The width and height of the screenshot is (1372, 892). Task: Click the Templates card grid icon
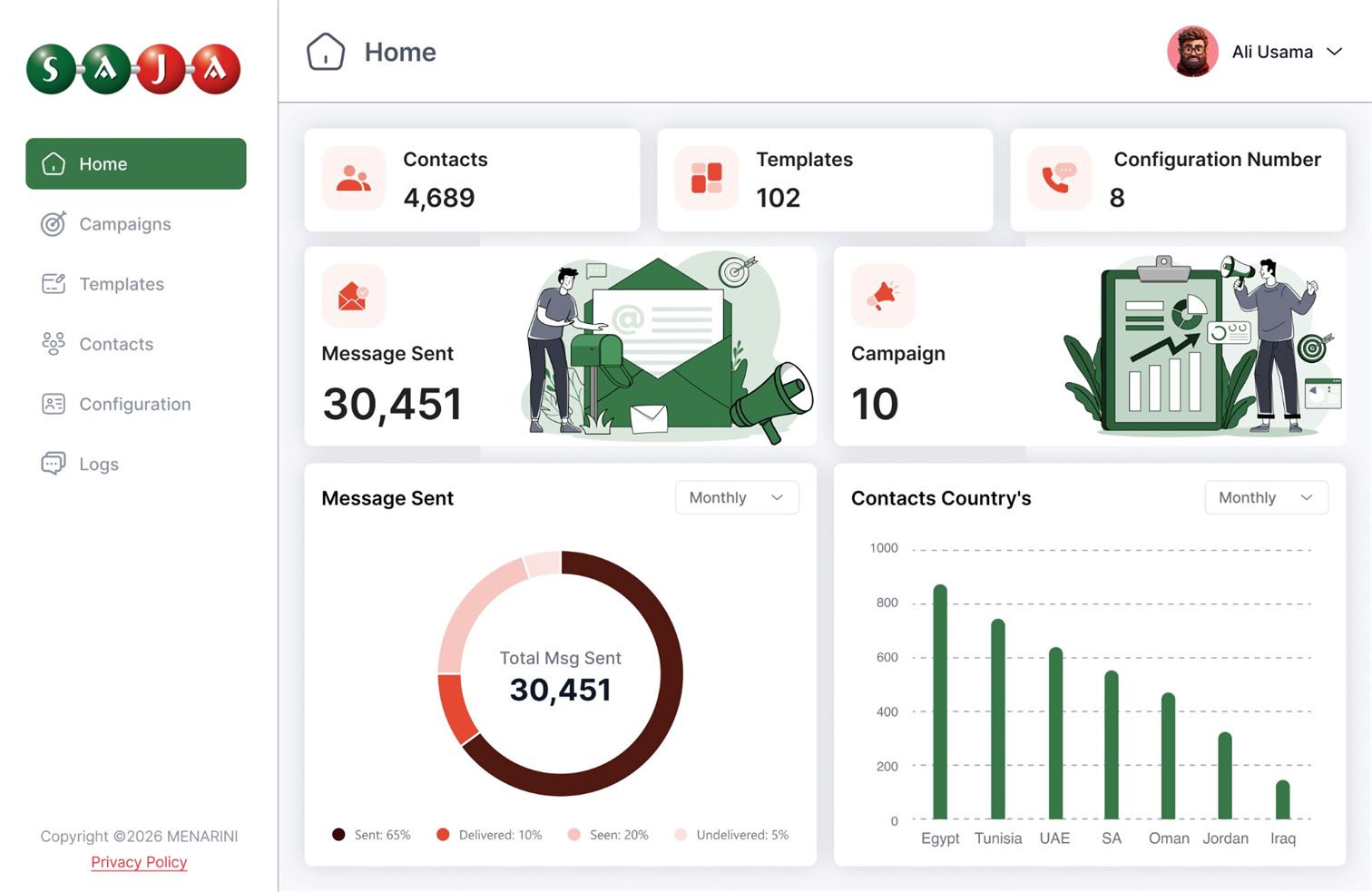point(707,178)
